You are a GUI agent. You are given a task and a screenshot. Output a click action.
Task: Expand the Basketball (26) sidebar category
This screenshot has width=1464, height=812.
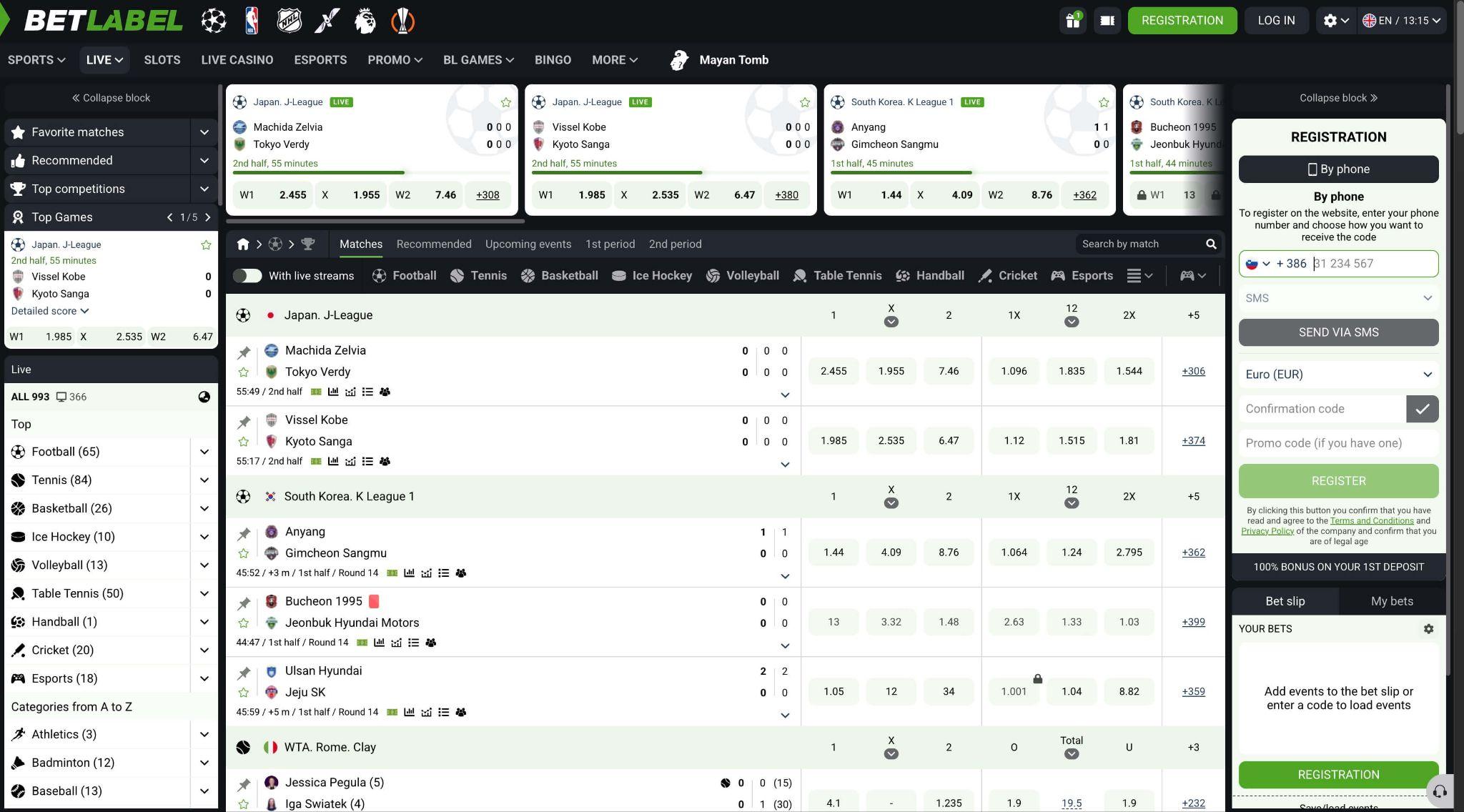click(x=204, y=508)
